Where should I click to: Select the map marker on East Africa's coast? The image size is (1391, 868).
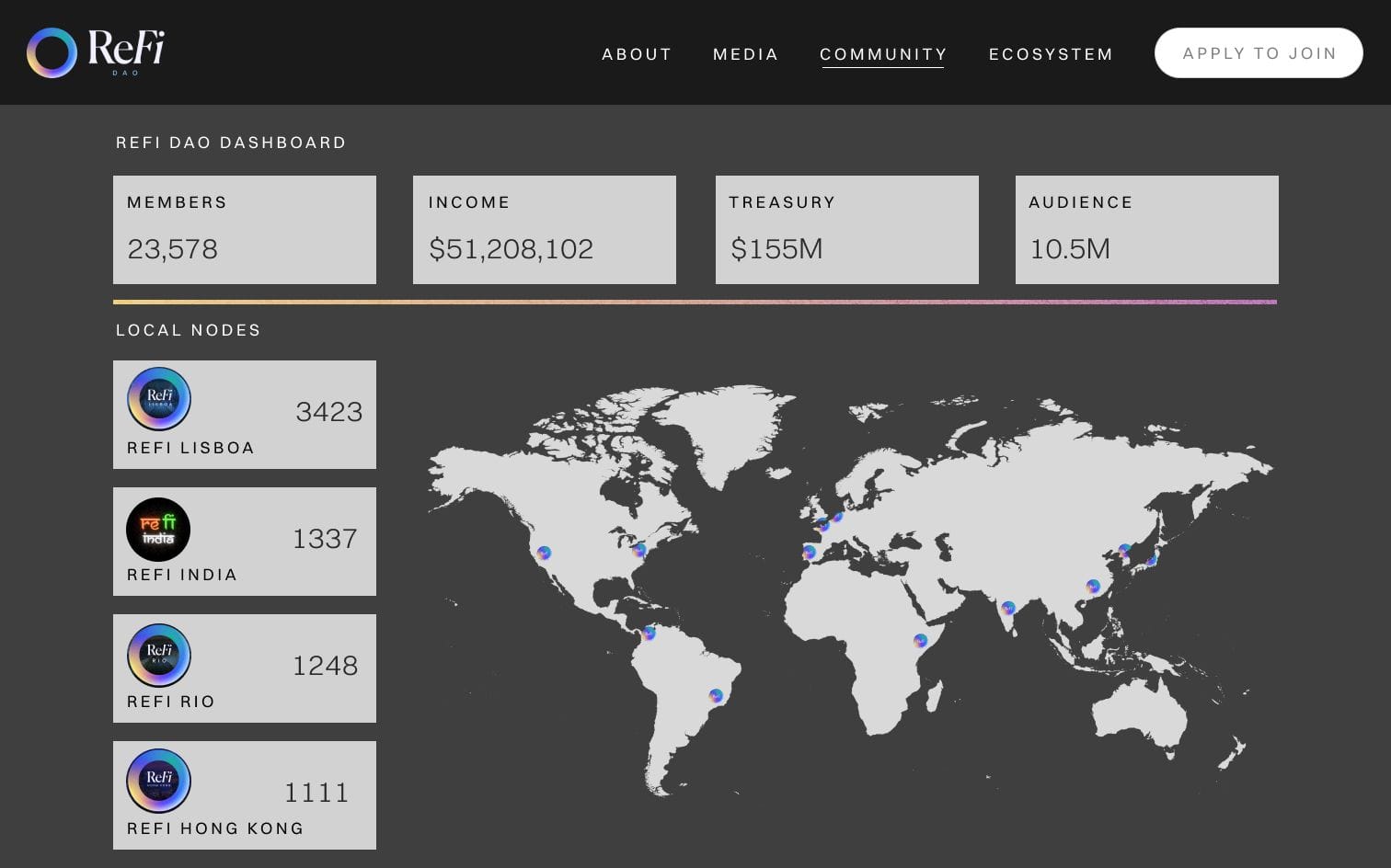(920, 641)
